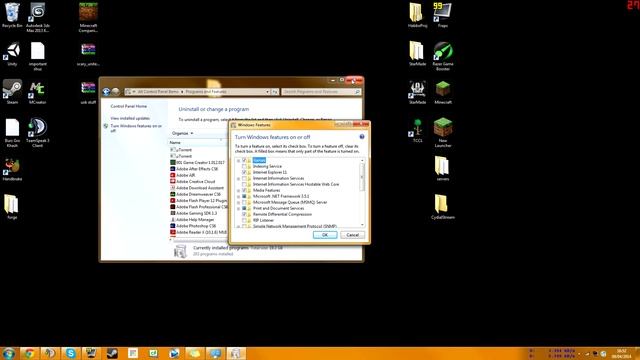Select Adobe Photoshop CS6 in program list
This screenshot has height=360, width=640.
pyautogui.click(x=196, y=226)
